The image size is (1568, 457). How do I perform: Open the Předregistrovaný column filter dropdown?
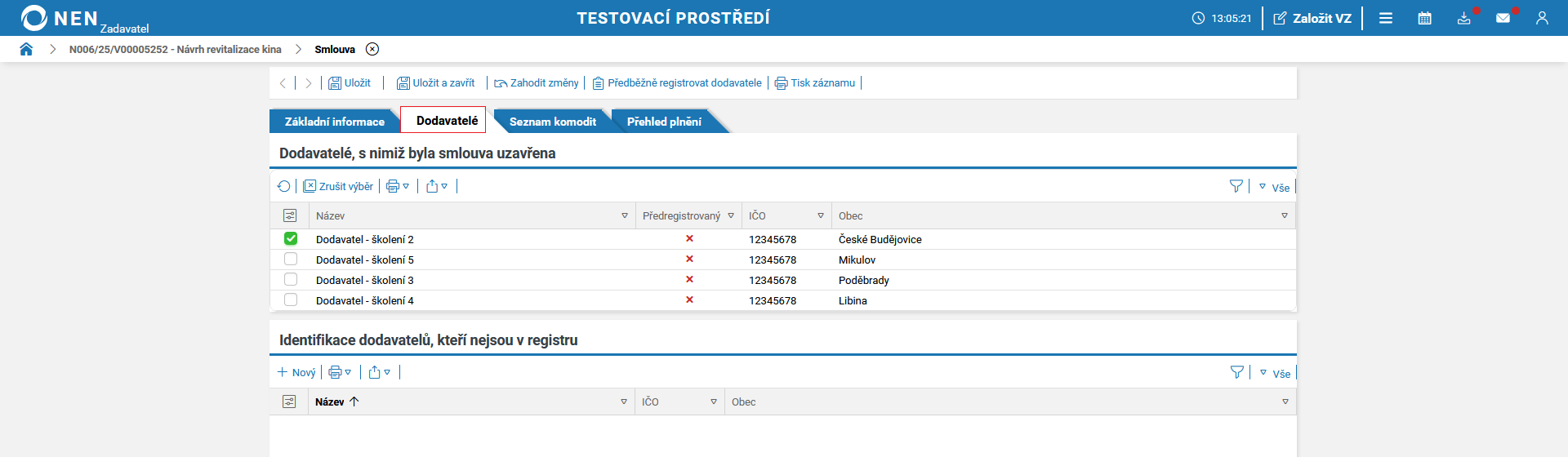click(x=731, y=216)
